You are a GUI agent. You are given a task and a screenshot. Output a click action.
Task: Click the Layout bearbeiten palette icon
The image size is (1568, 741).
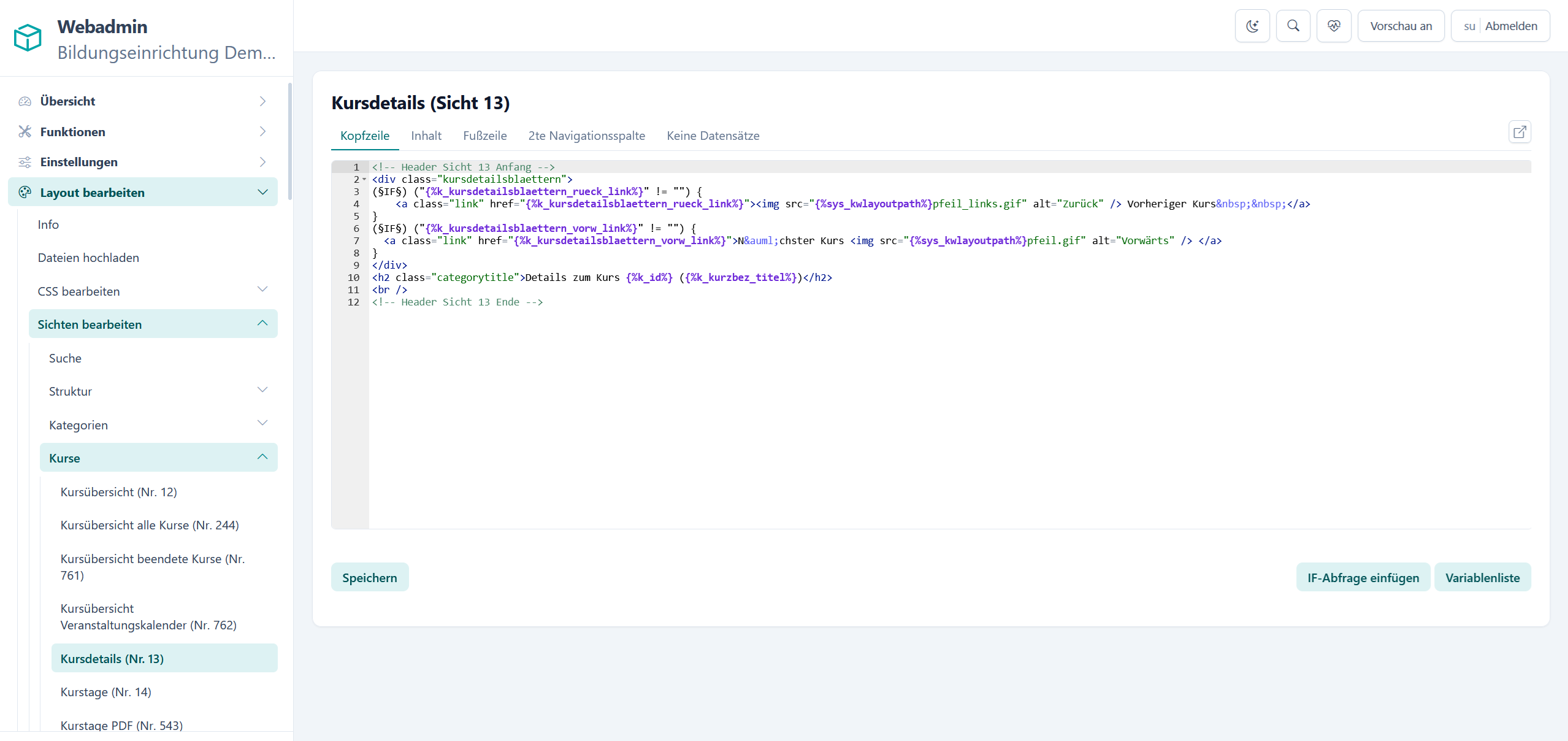point(25,192)
